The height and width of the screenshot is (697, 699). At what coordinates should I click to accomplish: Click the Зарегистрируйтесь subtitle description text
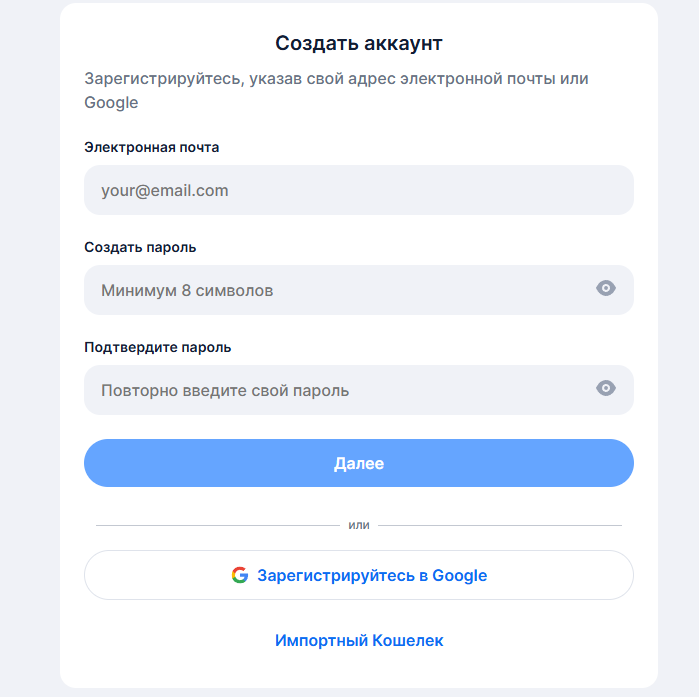(336, 78)
